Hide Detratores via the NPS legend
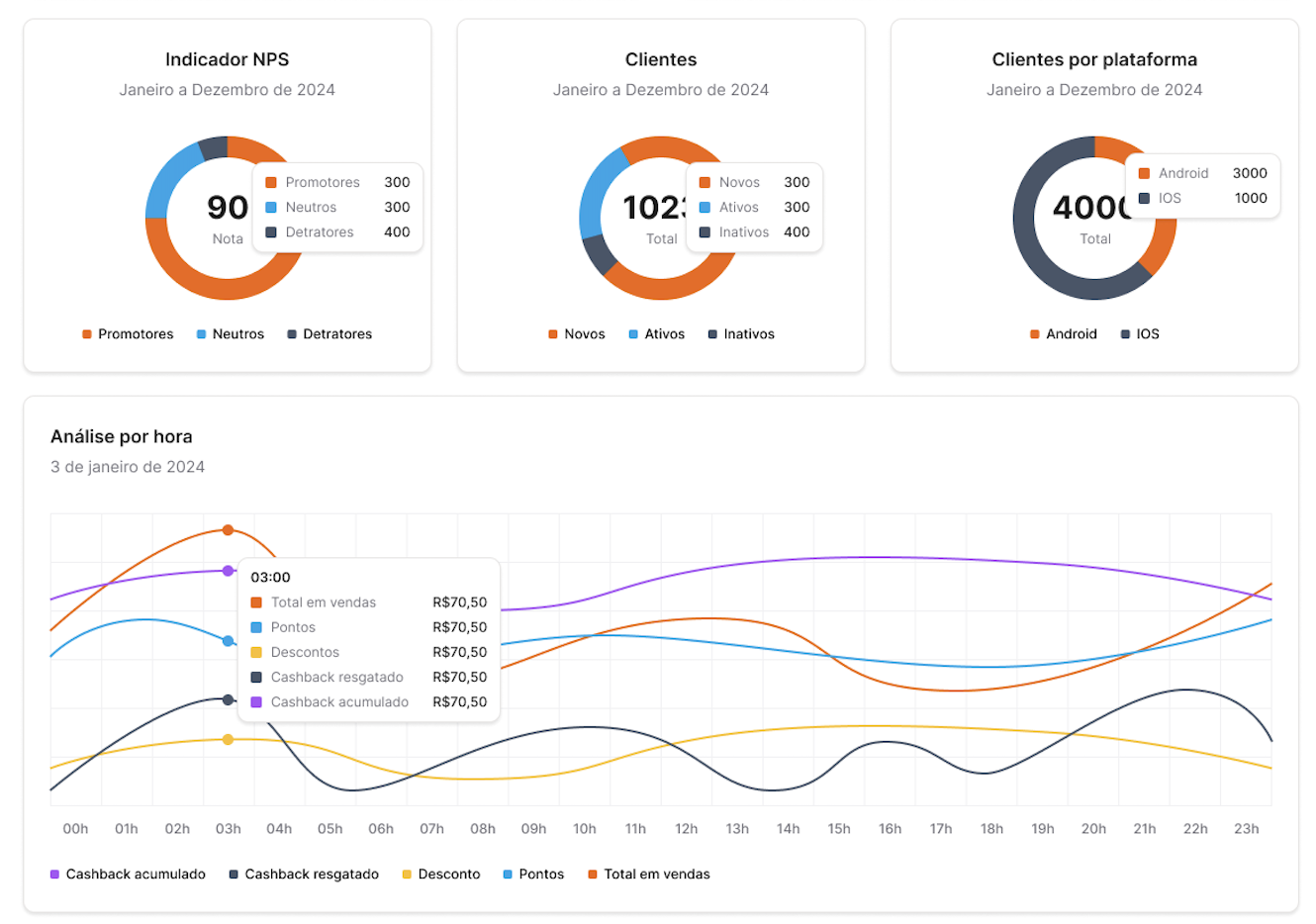1316x924 pixels. coord(329,334)
